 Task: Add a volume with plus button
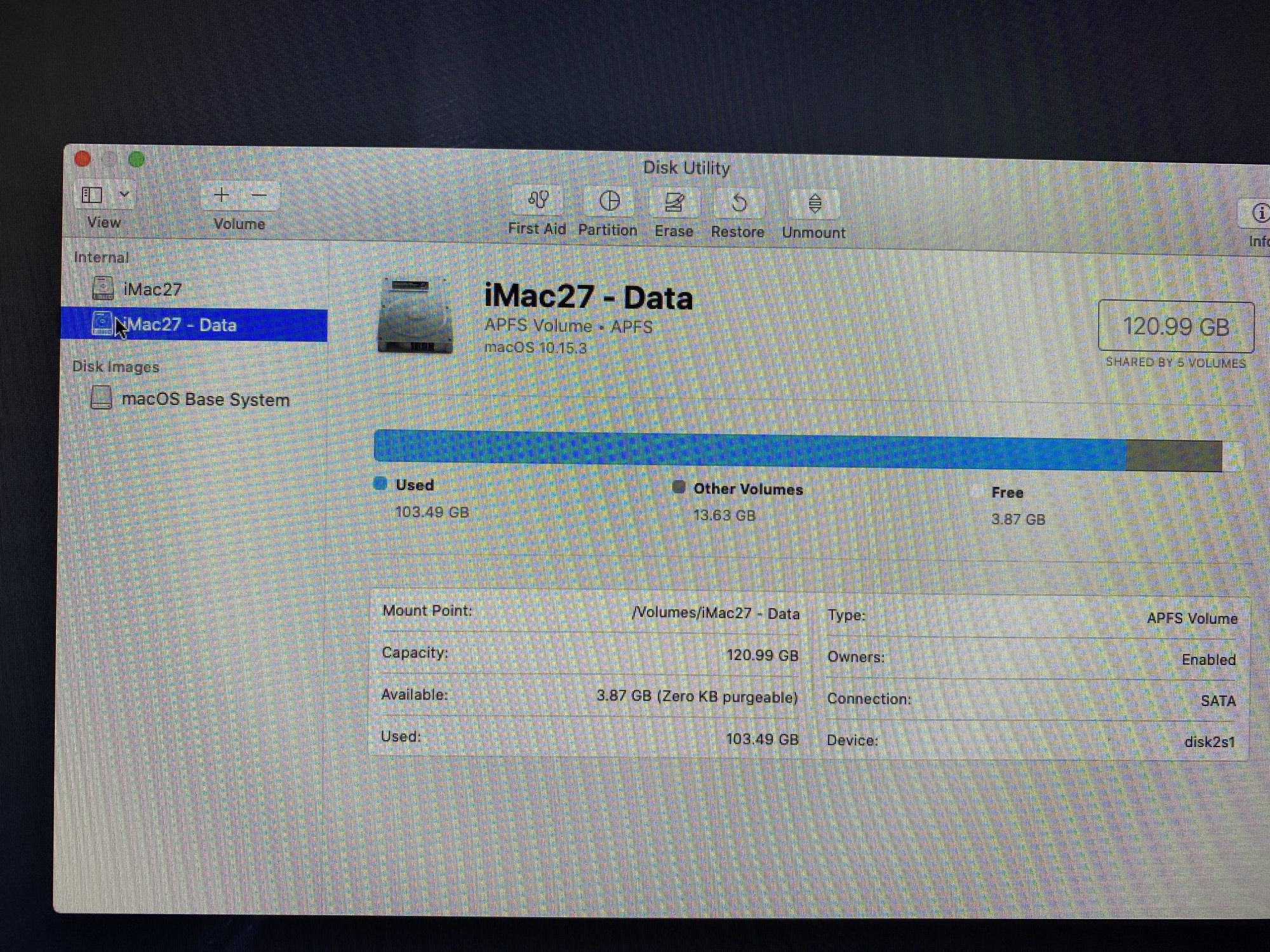click(221, 195)
